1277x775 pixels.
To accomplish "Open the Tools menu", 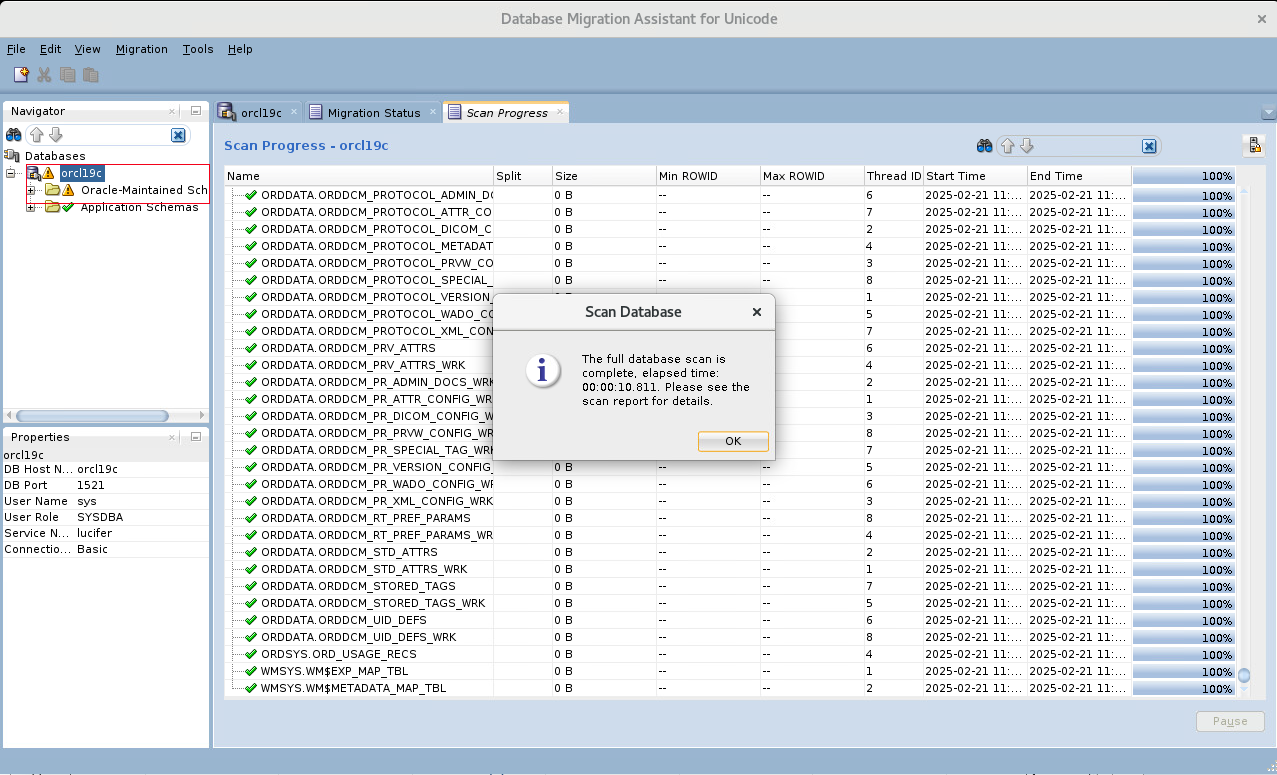I will tap(198, 49).
